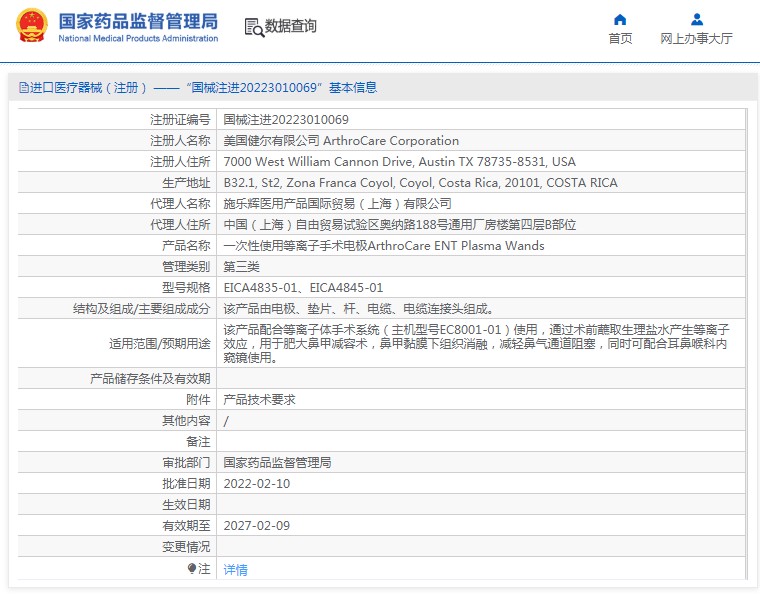Click the document icon before 进口医疗器械
Viewport: 760px width, 594px height.
click(24, 88)
